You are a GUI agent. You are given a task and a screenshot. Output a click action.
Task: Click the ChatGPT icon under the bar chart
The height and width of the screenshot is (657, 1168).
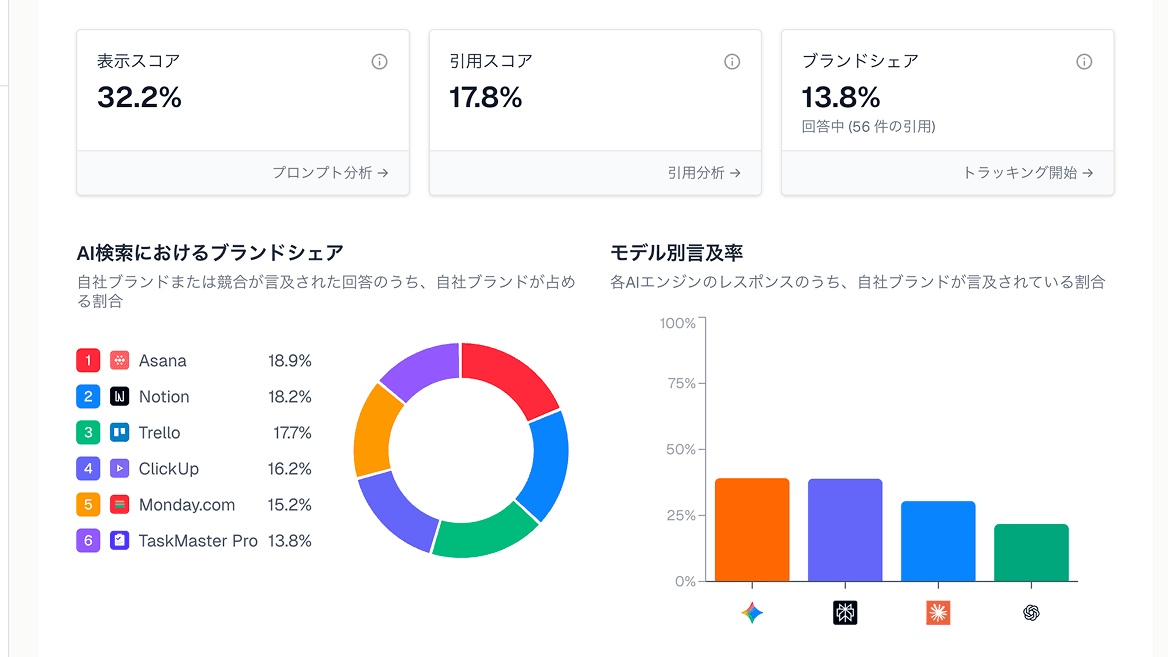click(x=1031, y=612)
